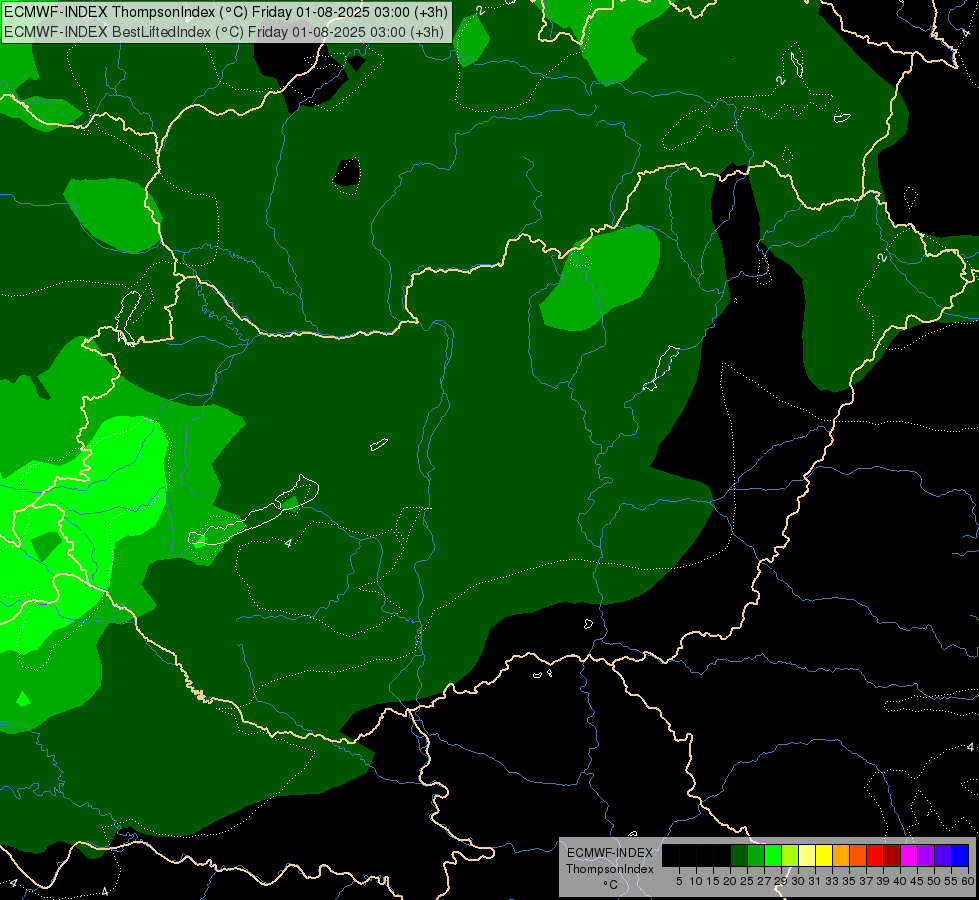Click legend scale value 39
The width and height of the screenshot is (979, 900).
click(x=883, y=881)
